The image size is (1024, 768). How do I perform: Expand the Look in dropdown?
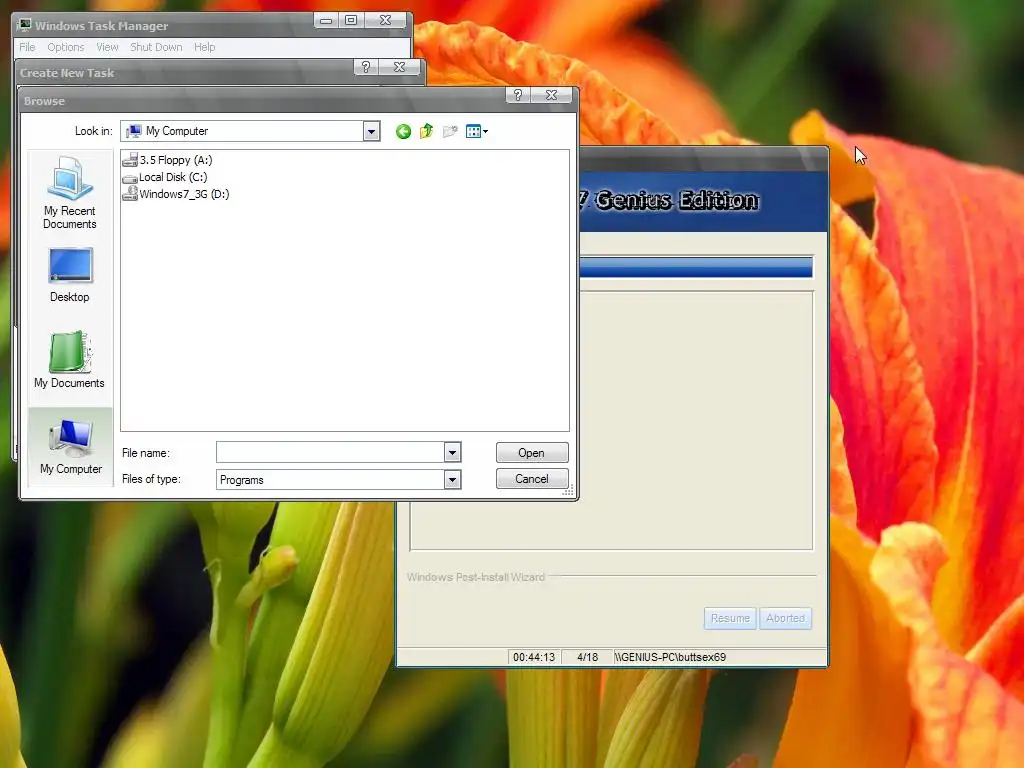[372, 131]
